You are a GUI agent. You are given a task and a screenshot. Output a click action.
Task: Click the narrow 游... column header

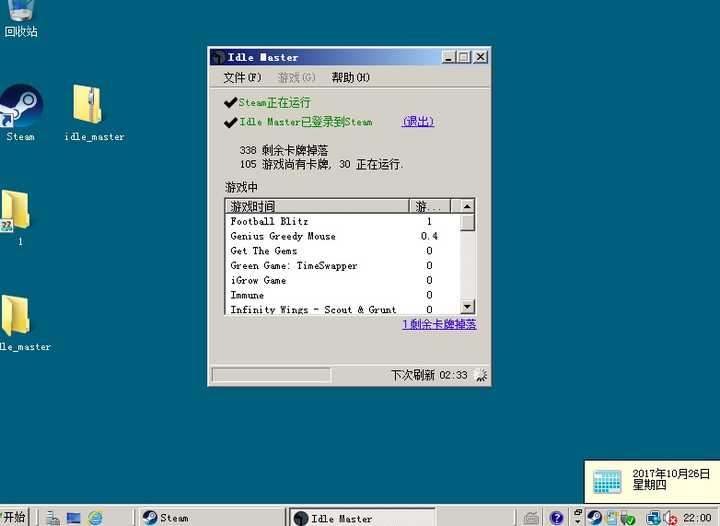(x=430, y=206)
